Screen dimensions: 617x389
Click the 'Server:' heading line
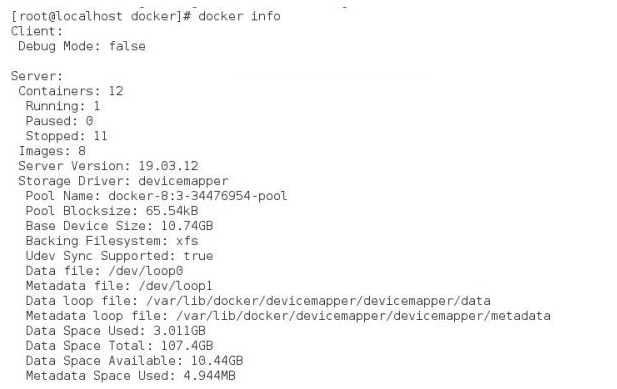(x=37, y=76)
